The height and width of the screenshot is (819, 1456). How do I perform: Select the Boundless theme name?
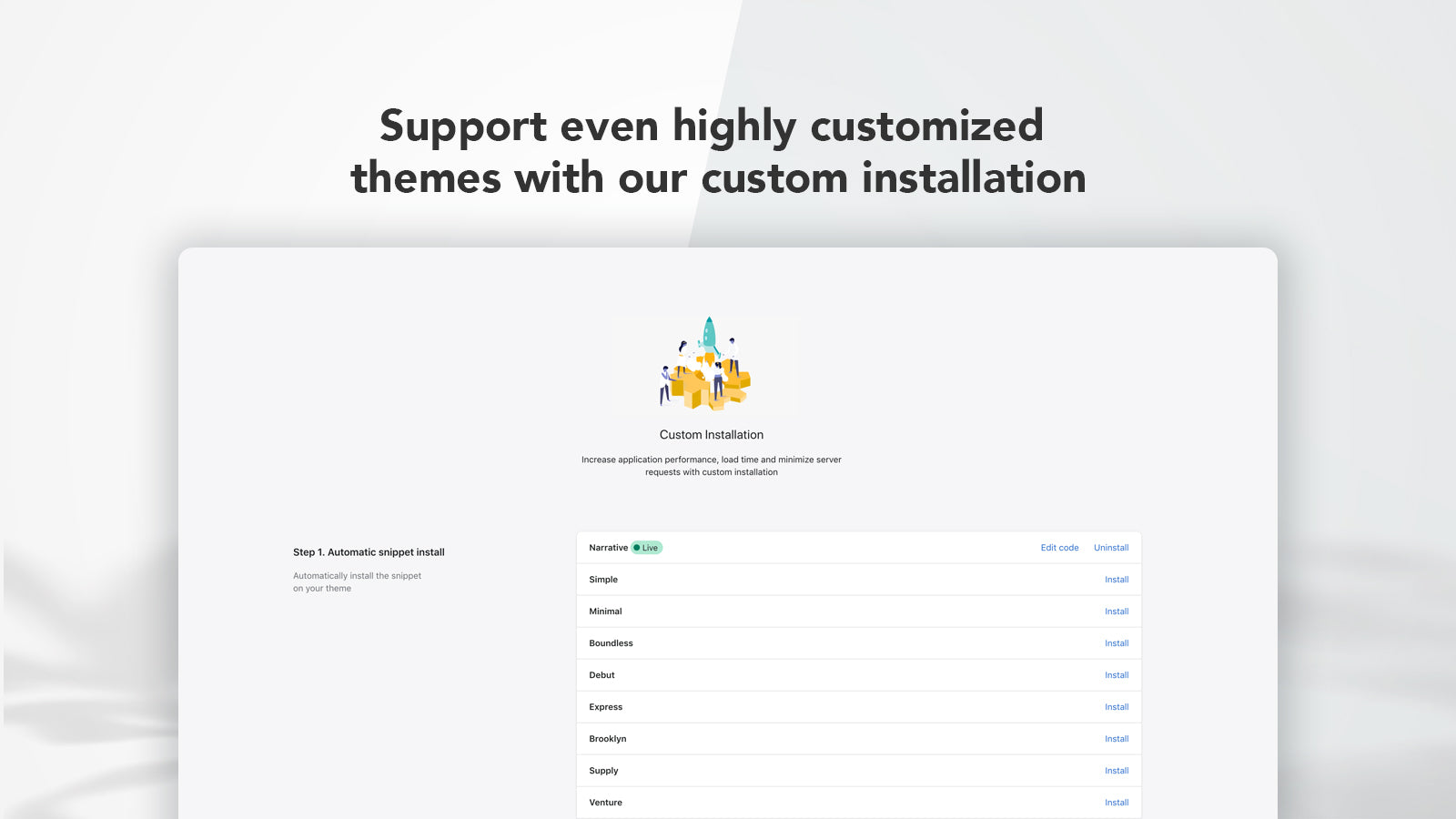(x=612, y=642)
